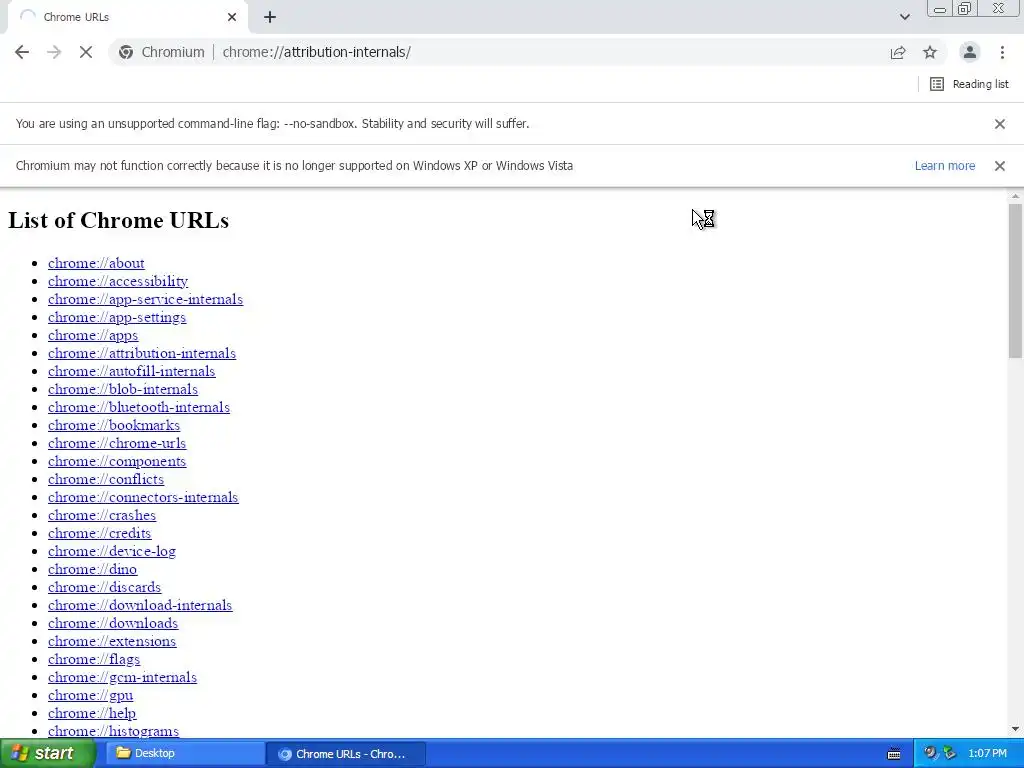The image size is (1024, 768).
Task: Open chrome://flags link
Action: coord(93,660)
